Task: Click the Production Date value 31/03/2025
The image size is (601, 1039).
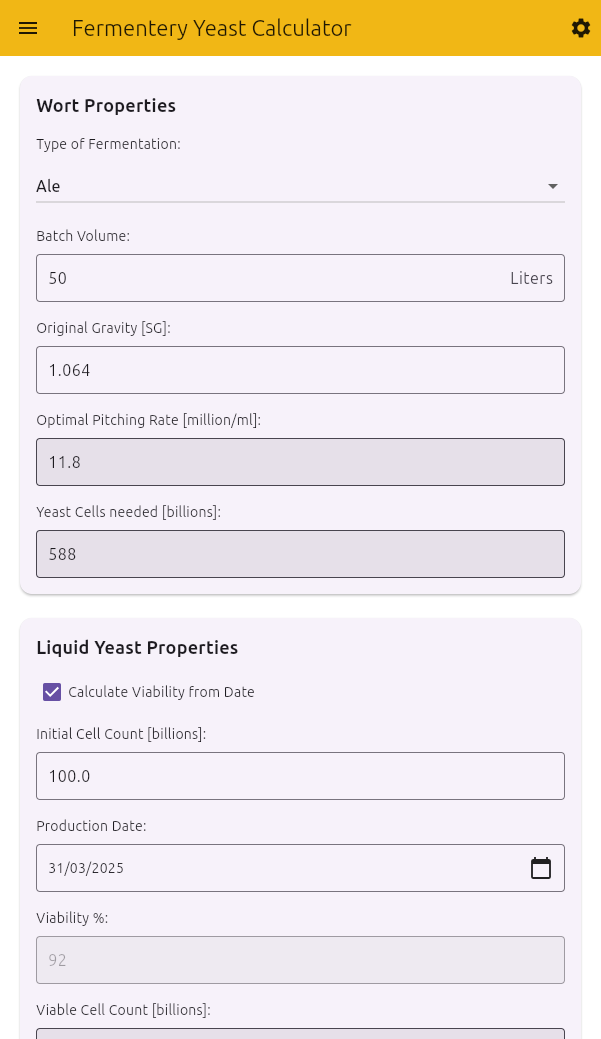Action: pos(86,868)
